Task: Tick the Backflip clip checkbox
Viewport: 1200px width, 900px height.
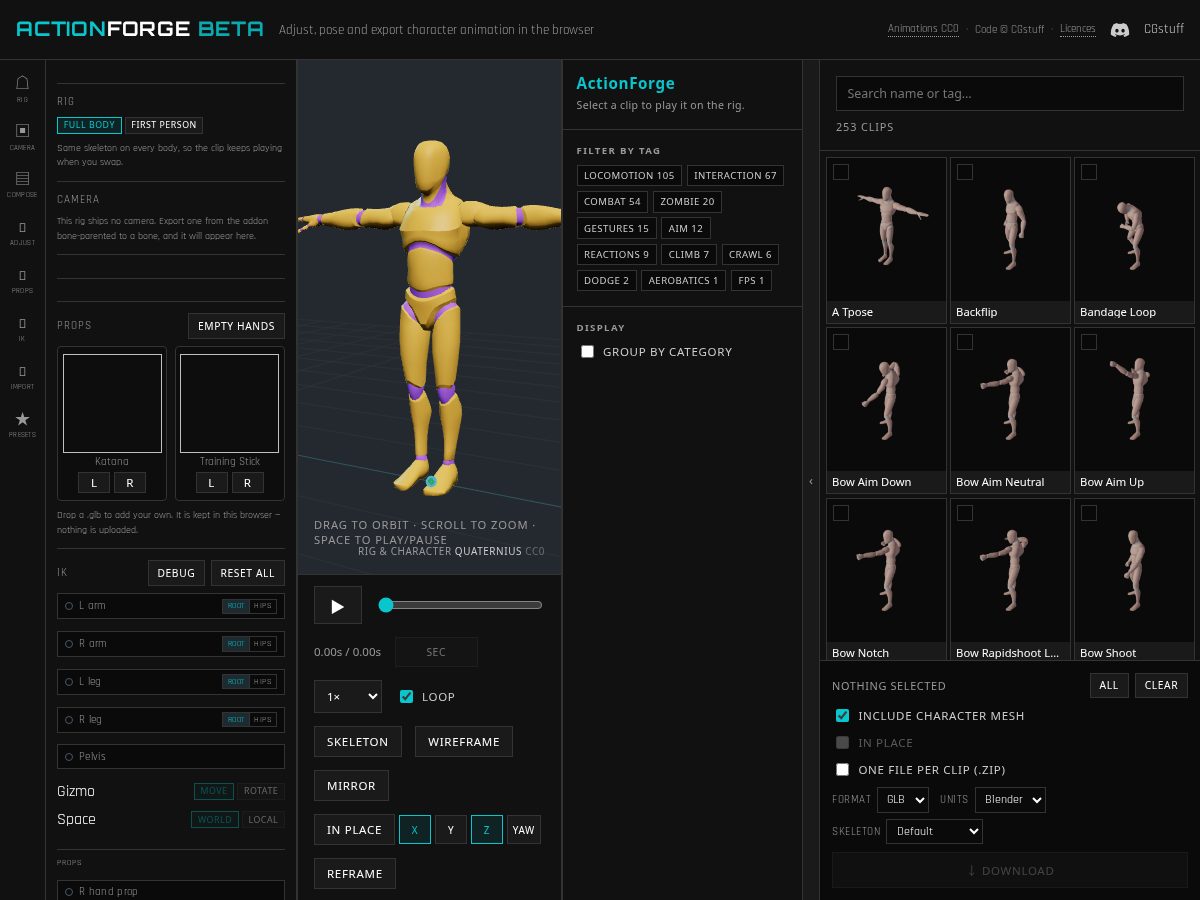Action: coord(965,172)
